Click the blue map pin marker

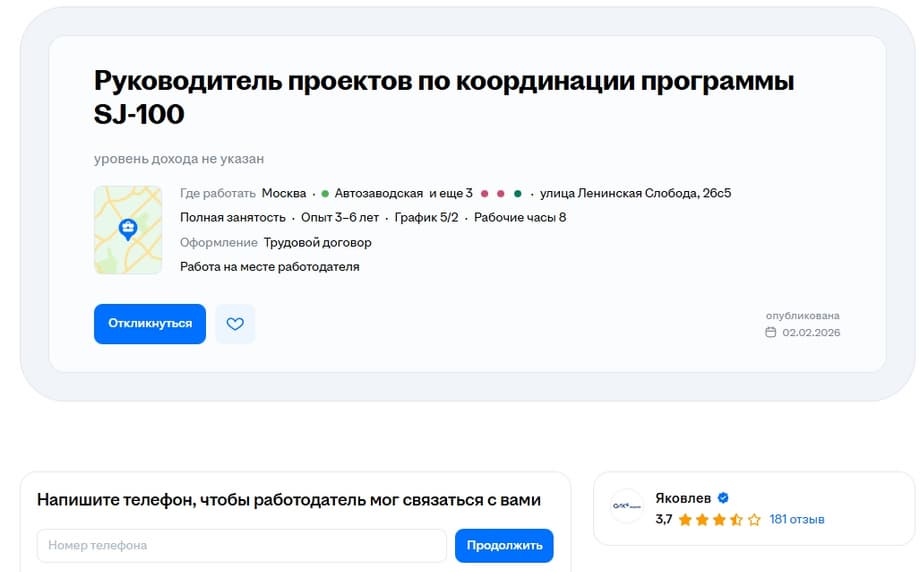click(x=128, y=229)
